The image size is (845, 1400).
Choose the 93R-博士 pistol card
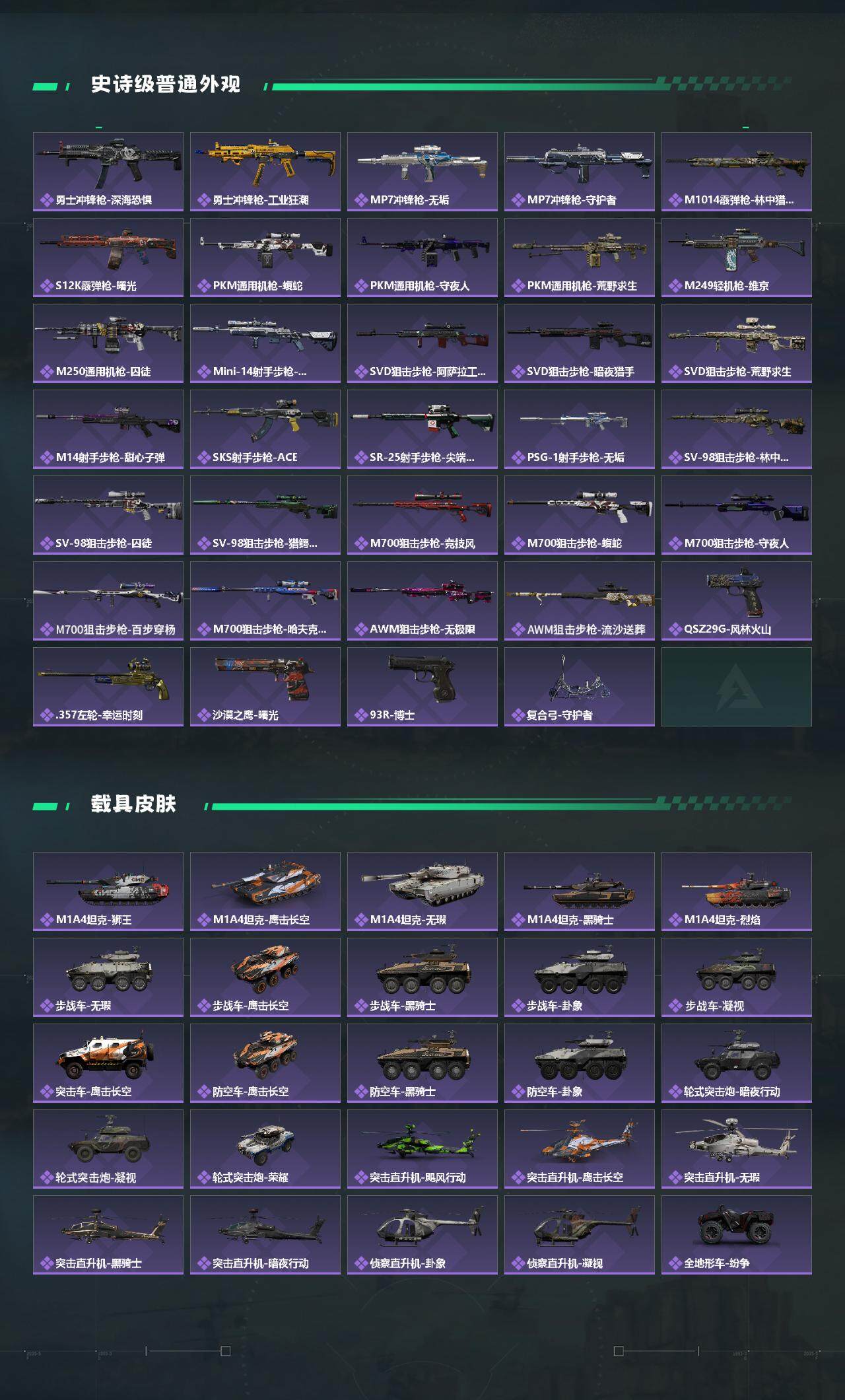click(x=422, y=687)
